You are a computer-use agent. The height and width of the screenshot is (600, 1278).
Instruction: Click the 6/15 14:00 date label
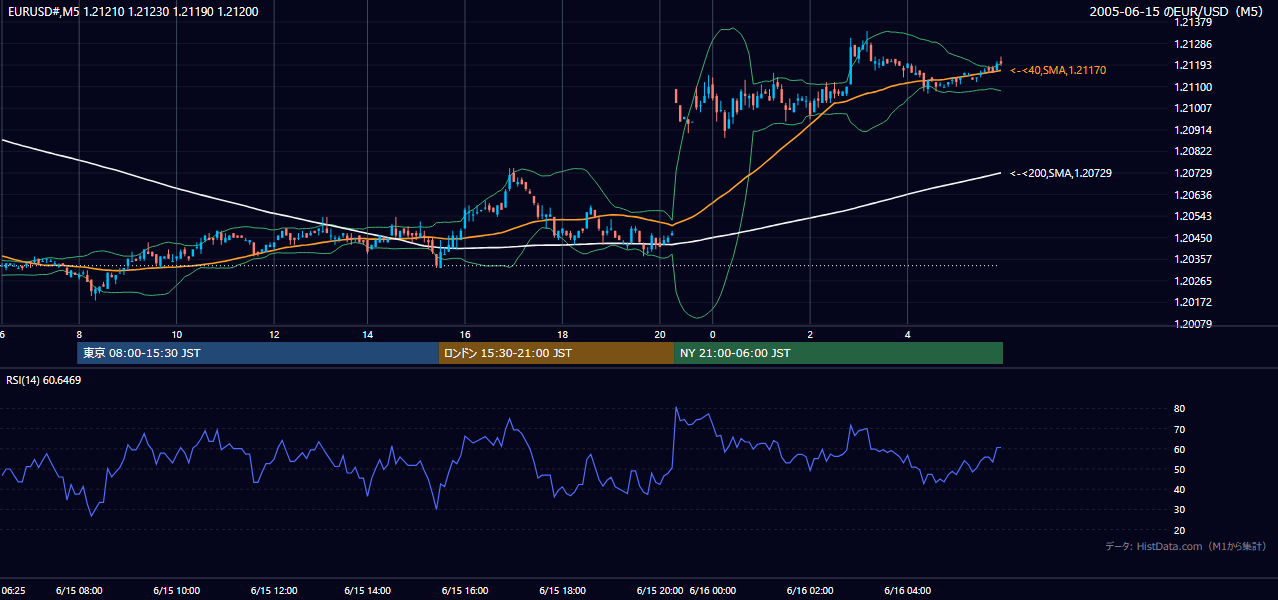[x=368, y=591]
